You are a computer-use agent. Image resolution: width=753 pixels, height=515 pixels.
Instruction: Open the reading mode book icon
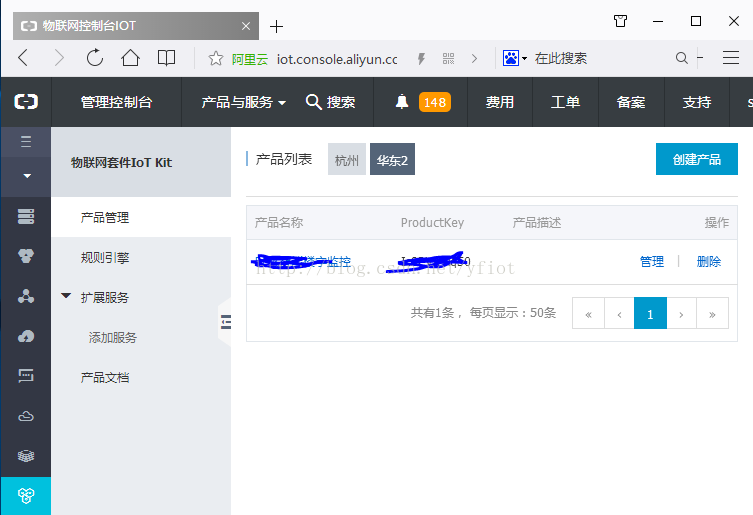click(166, 58)
